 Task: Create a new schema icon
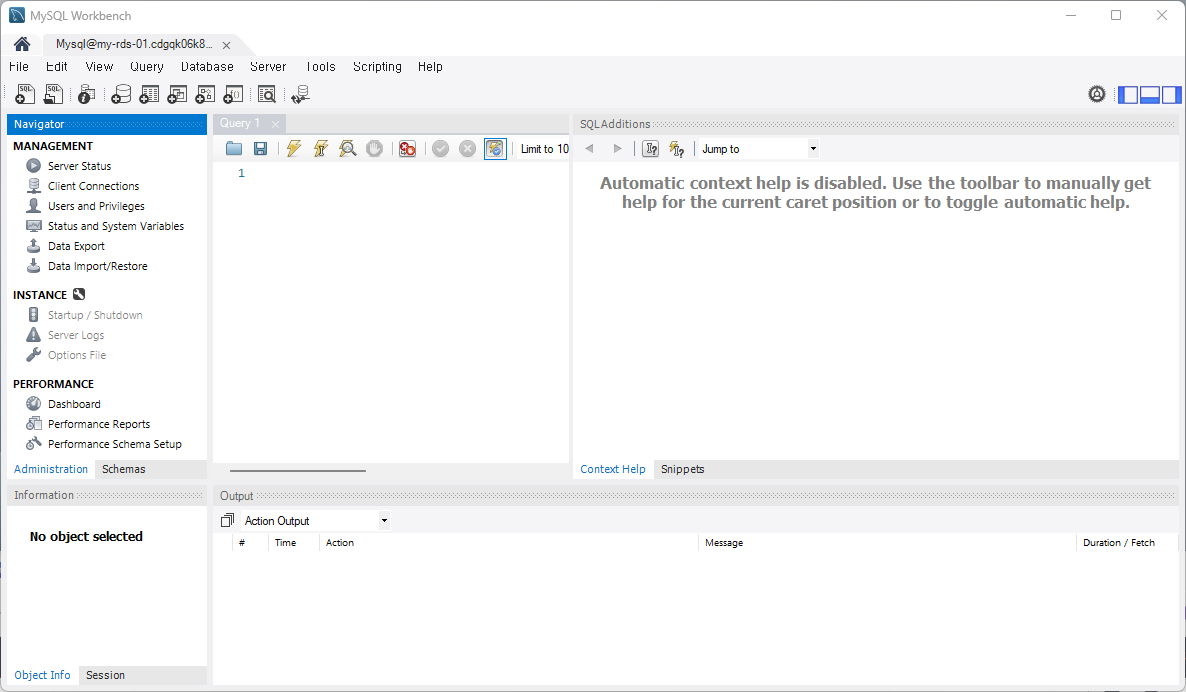click(x=121, y=94)
